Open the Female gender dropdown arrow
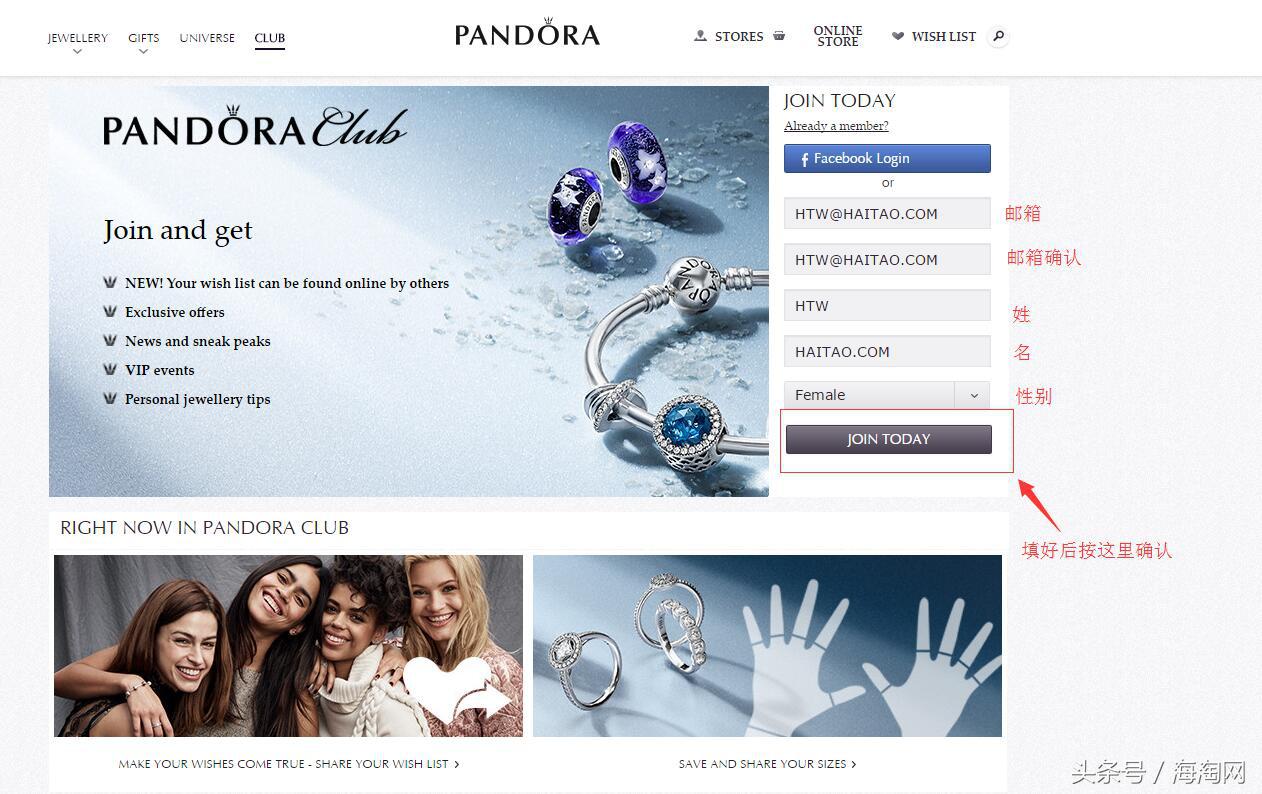This screenshot has height=794, width=1262. pyautogui.click(x=973, y=395)
